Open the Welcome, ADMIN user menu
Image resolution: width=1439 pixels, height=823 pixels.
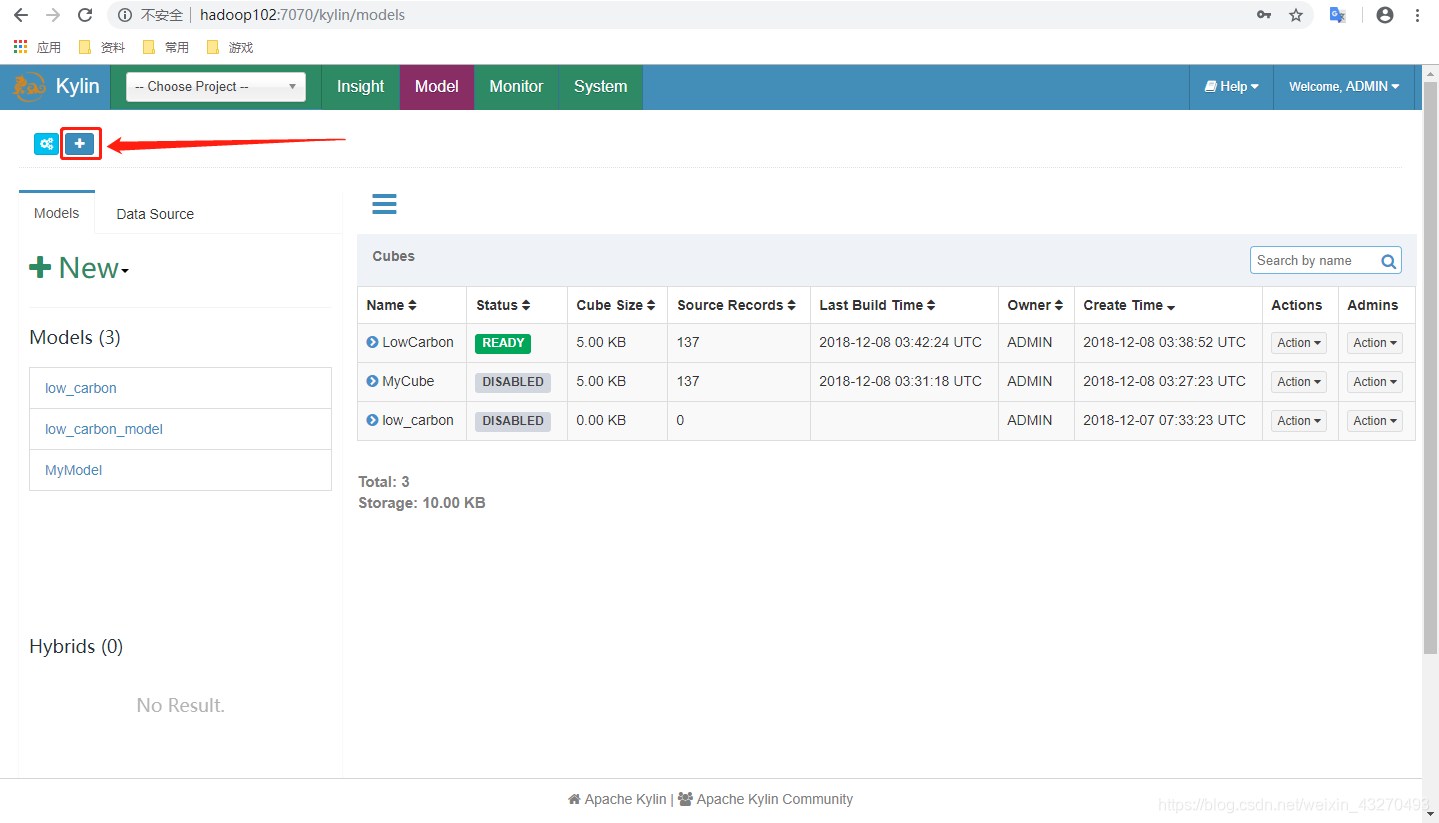[1344, 87]
